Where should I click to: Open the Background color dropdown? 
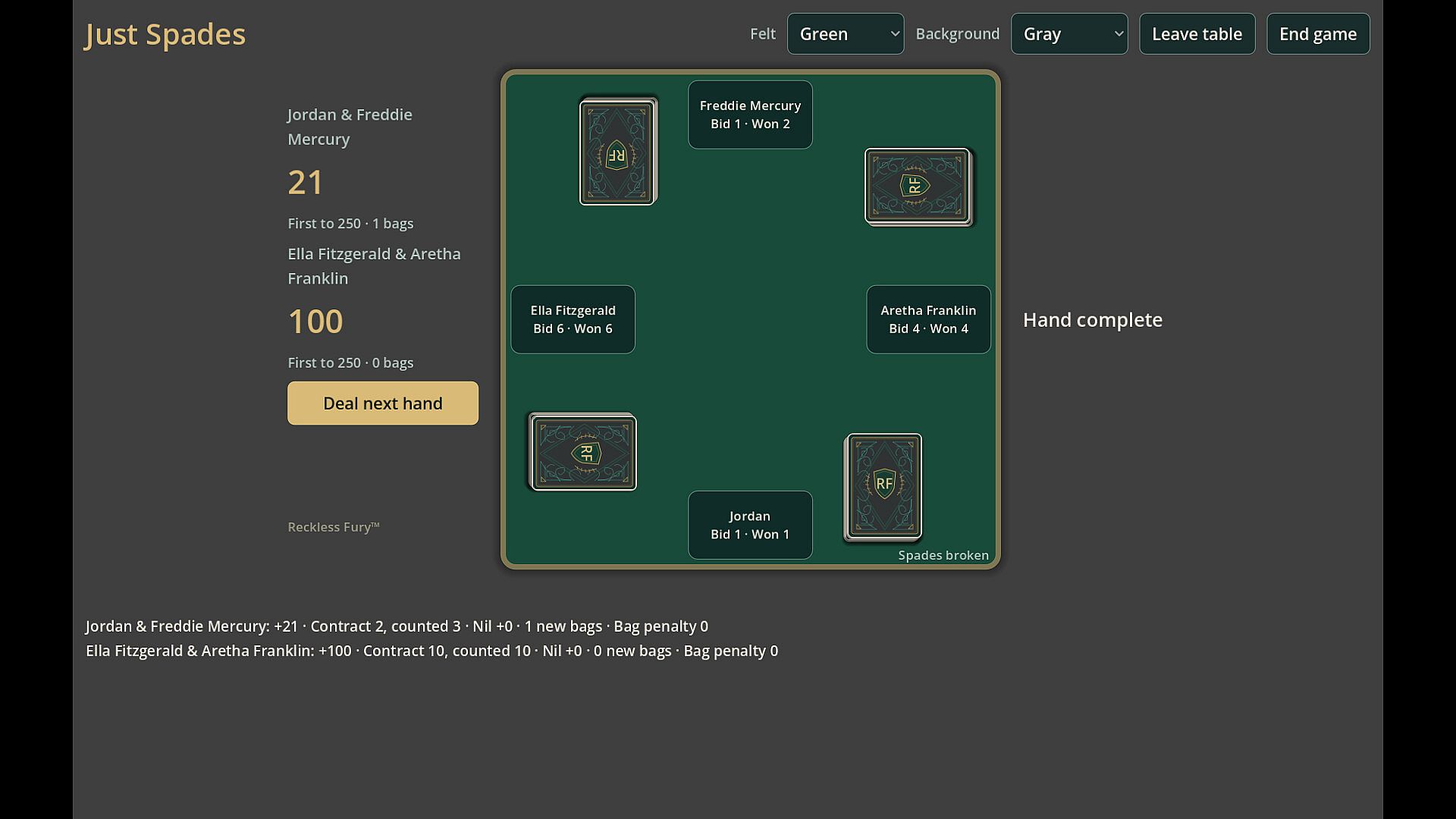point(1069,34)
